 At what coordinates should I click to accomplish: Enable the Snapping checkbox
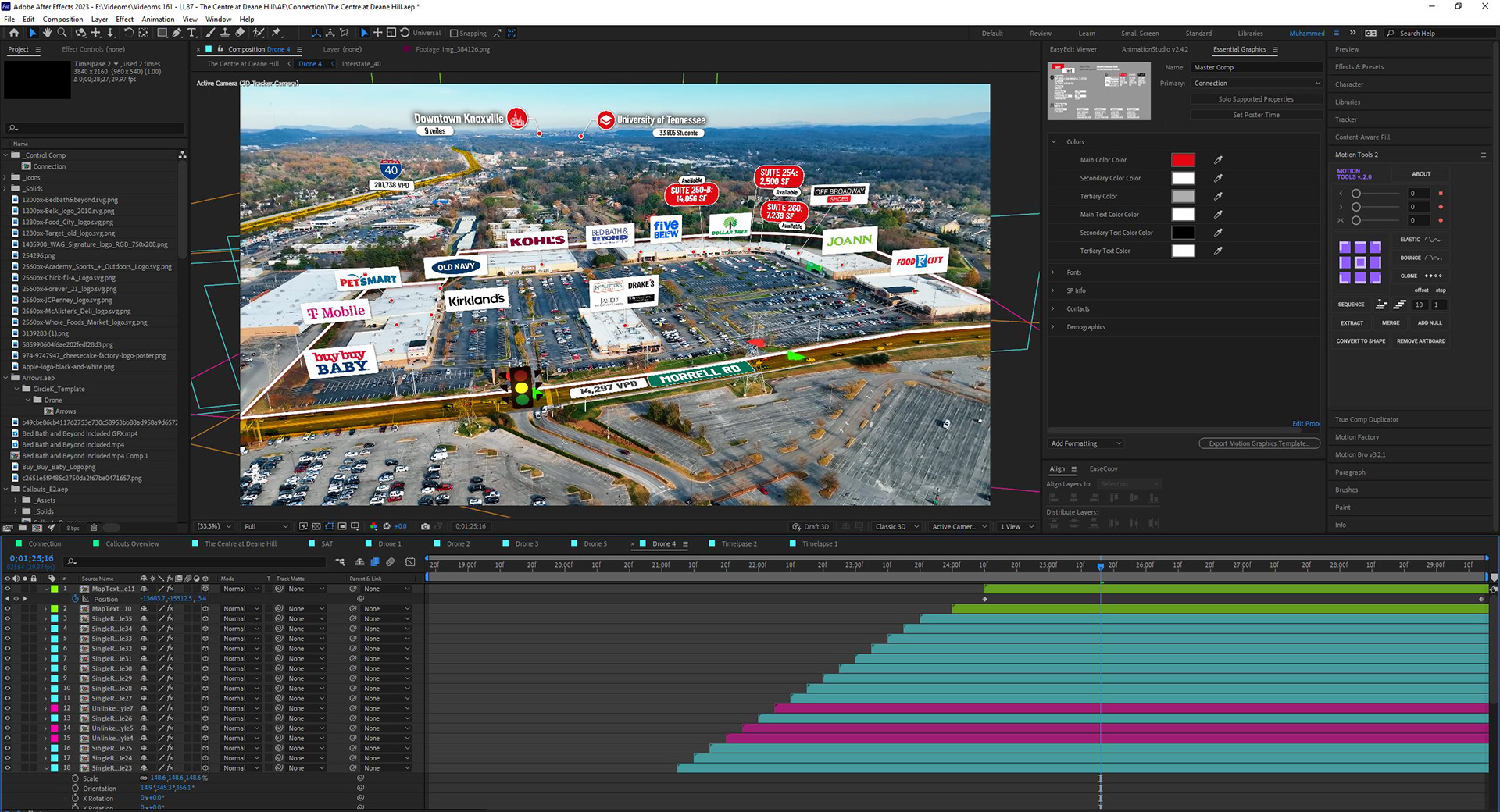(x=454, y=34)
